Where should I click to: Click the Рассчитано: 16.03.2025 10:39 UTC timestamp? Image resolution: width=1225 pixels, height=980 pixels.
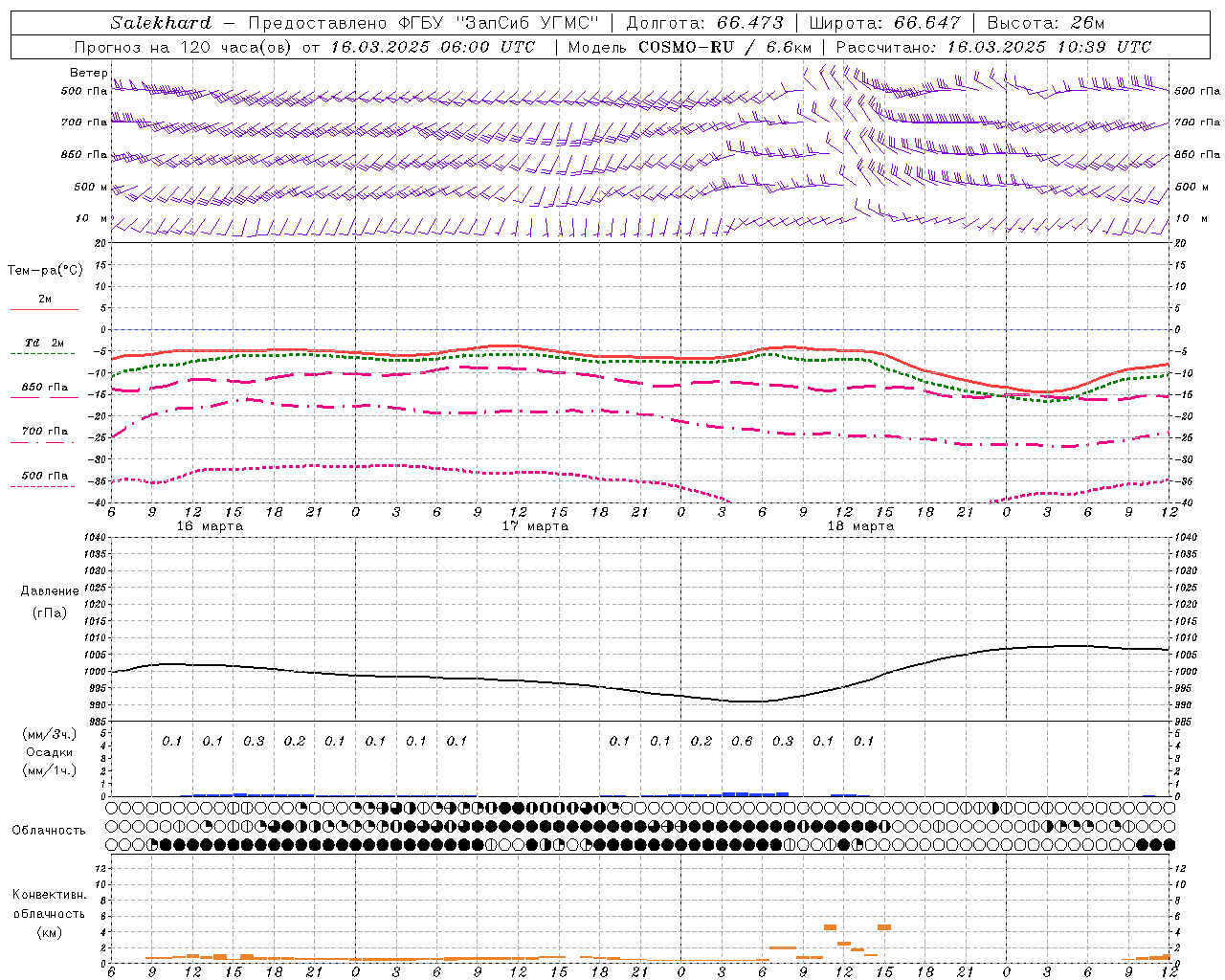(x=993, y=47)
